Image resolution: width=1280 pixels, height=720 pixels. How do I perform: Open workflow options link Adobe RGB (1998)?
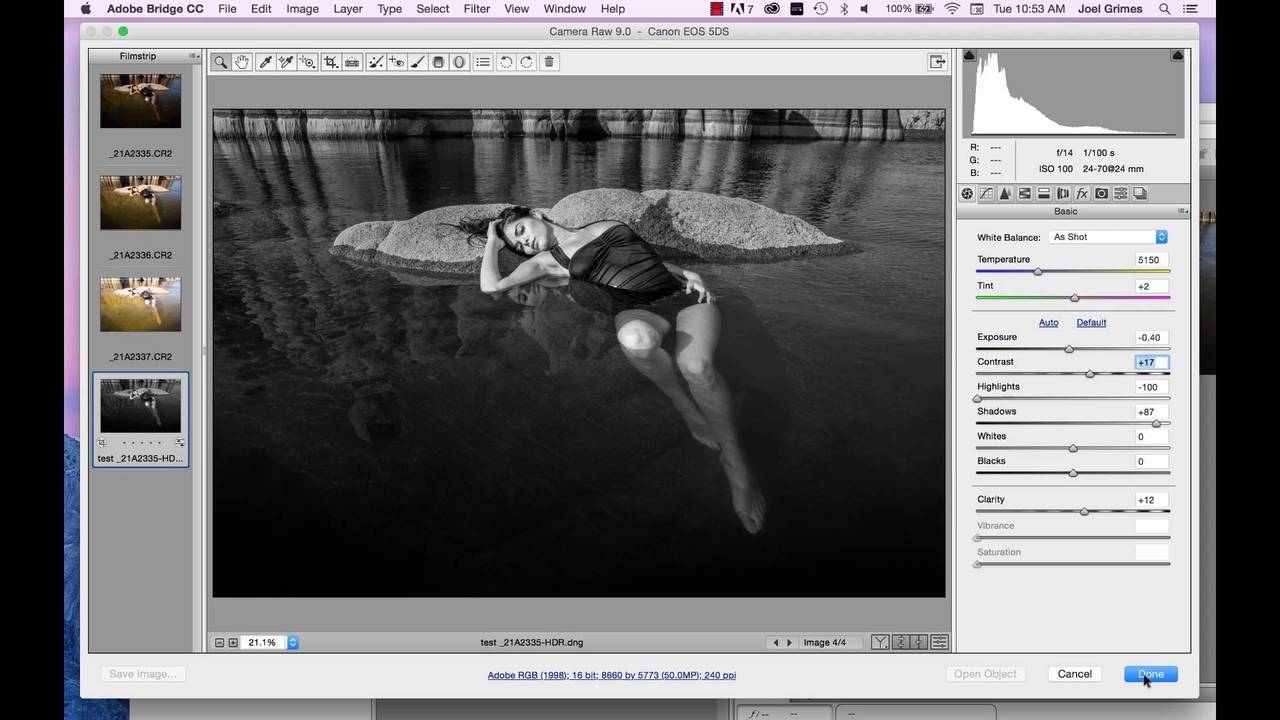612,675
